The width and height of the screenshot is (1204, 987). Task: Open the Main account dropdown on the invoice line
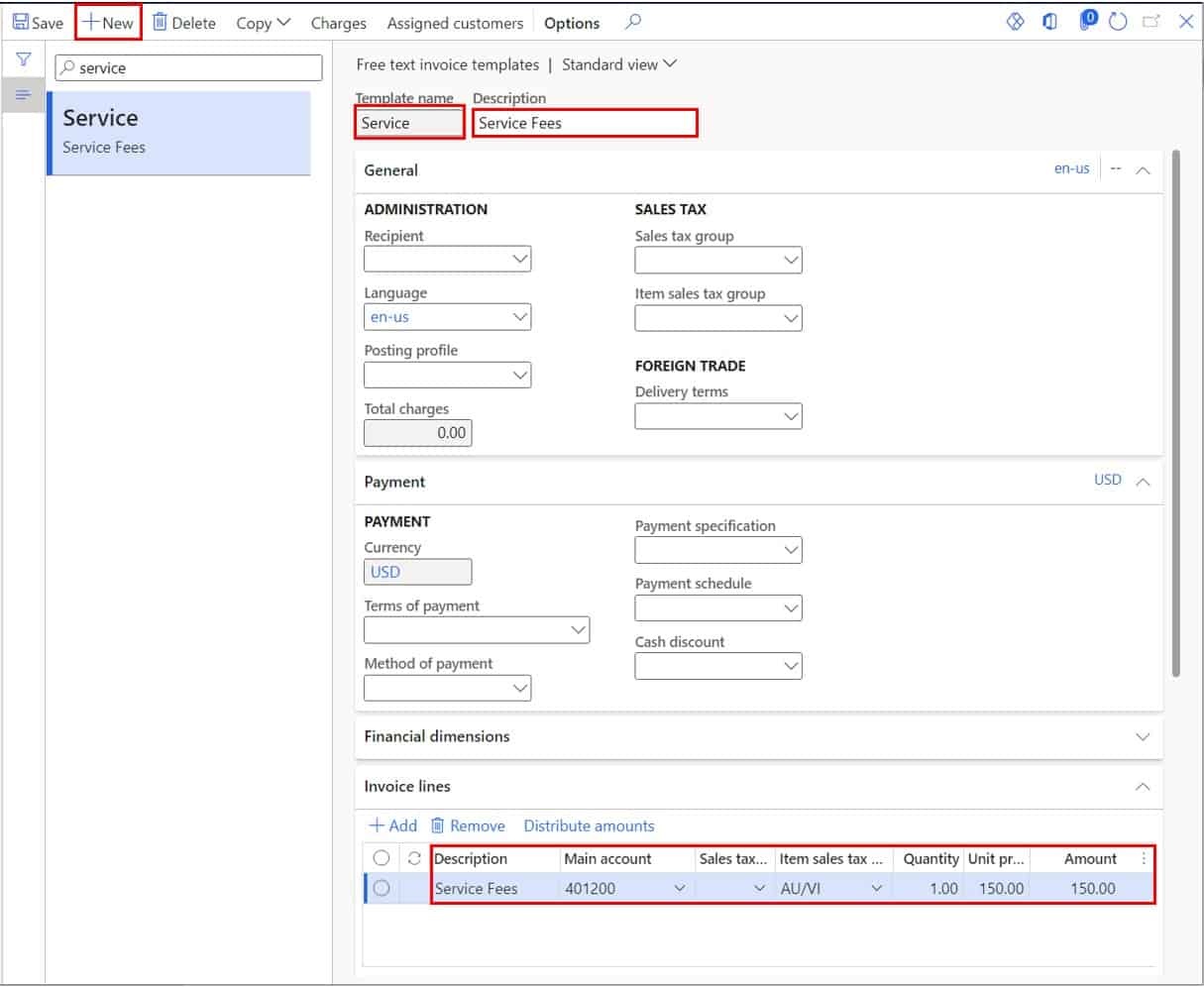pos(681,888)
